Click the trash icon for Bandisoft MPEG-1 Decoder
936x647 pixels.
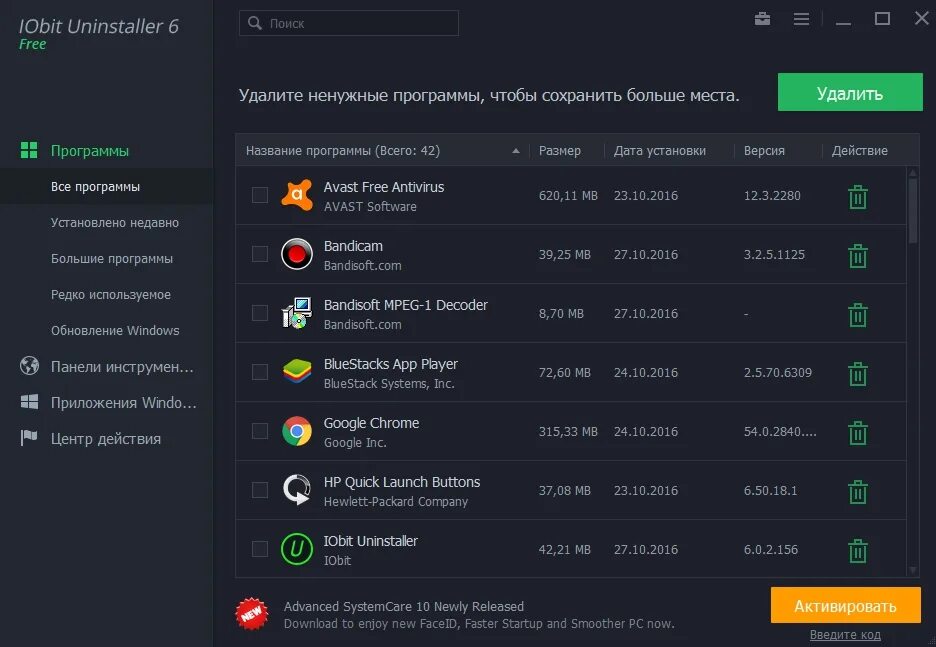858,315
